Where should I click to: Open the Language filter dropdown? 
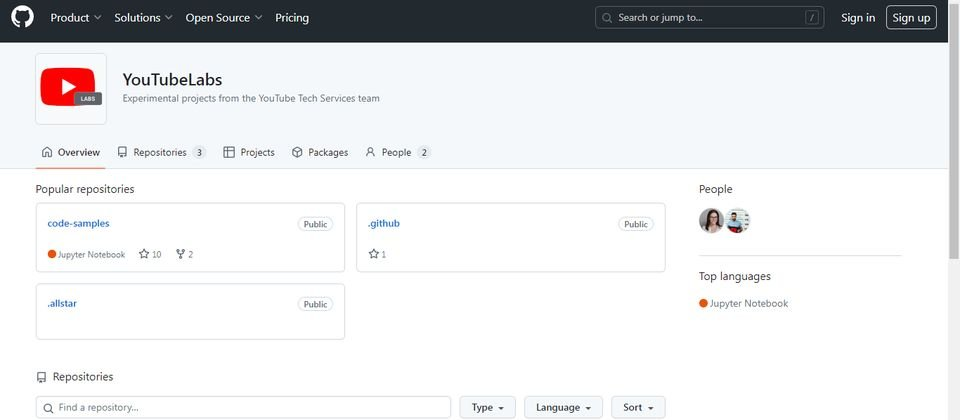pos(563,407)
